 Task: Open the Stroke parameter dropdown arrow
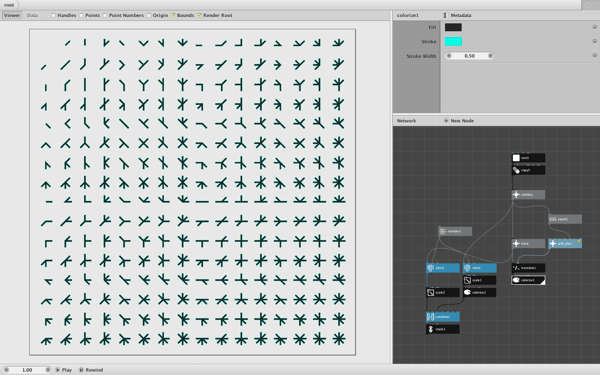coord(595,41)
